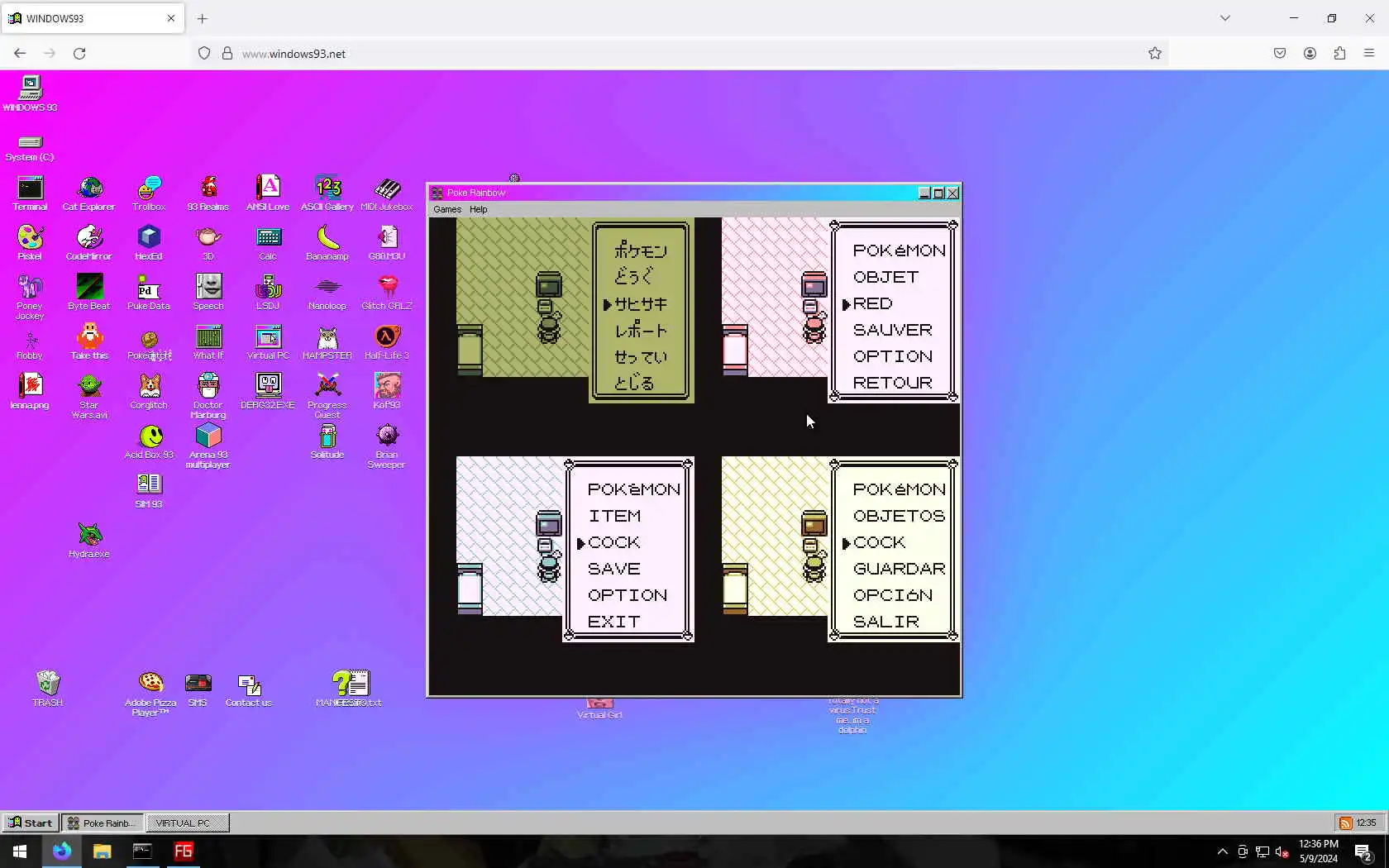This screenshot has height=868, width=1389.
Task: Click the Windows 93 Start button
Action: 31,823
